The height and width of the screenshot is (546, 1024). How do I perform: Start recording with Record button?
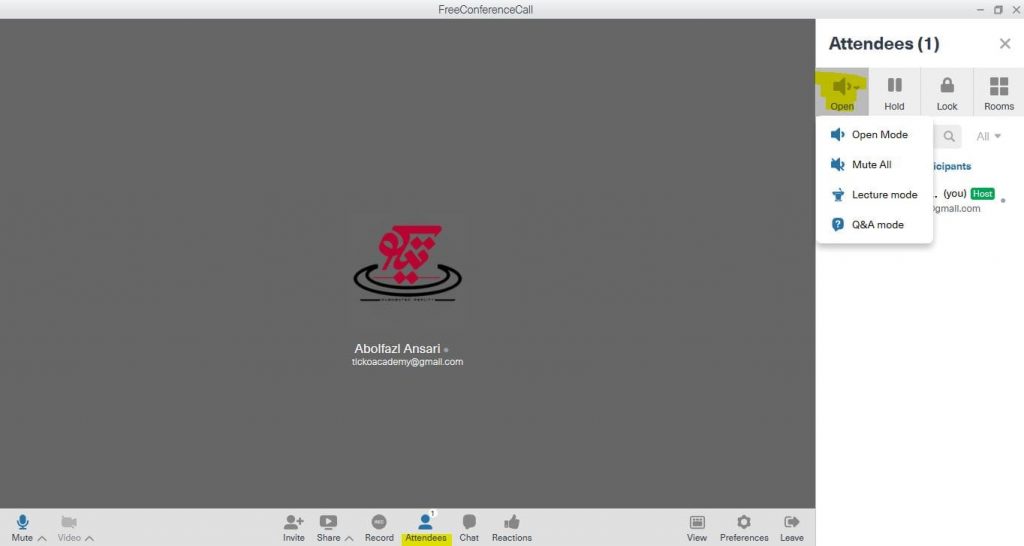379,528
